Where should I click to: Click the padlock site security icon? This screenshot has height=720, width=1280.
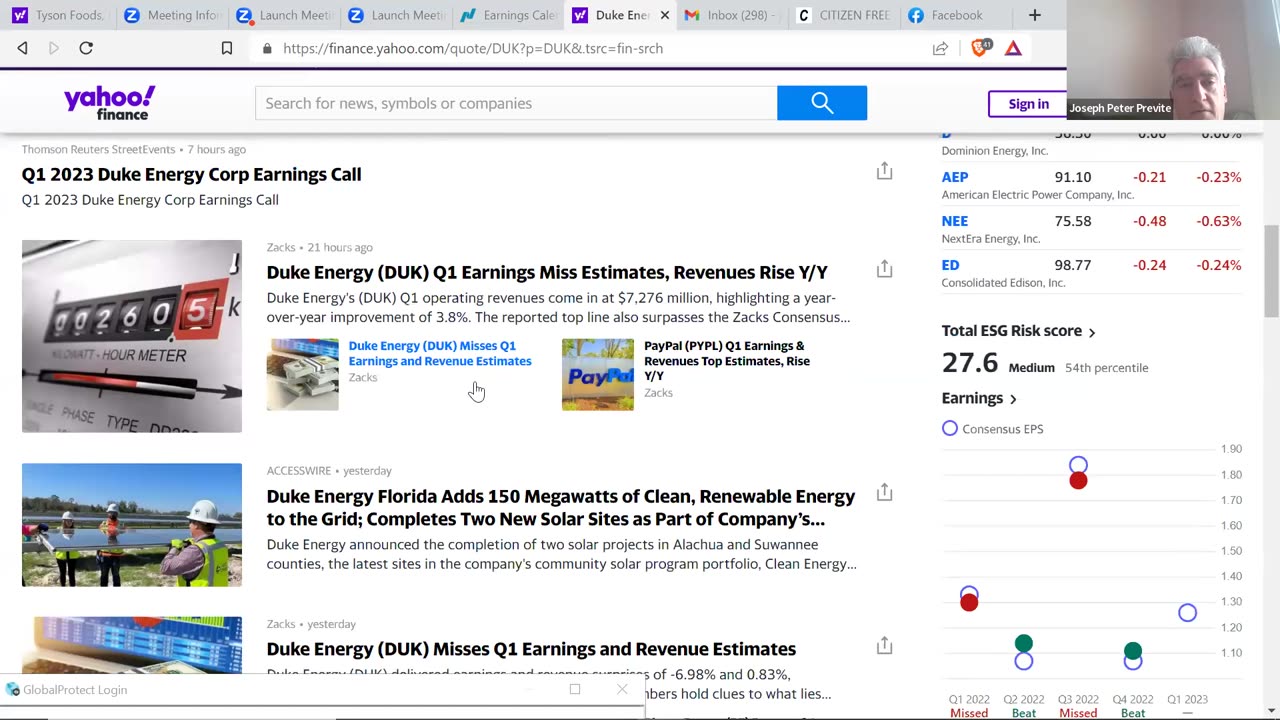(x=267, y=48)
